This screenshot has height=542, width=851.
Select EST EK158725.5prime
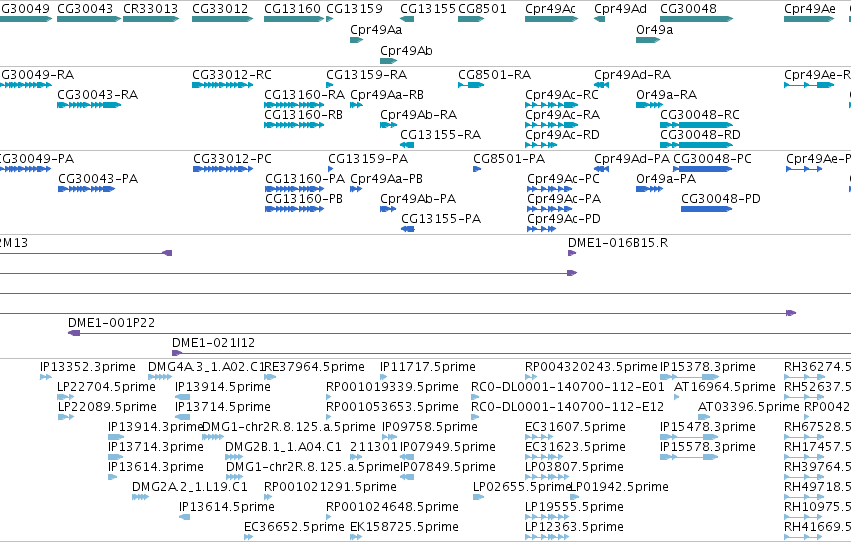tap(356, 537)
